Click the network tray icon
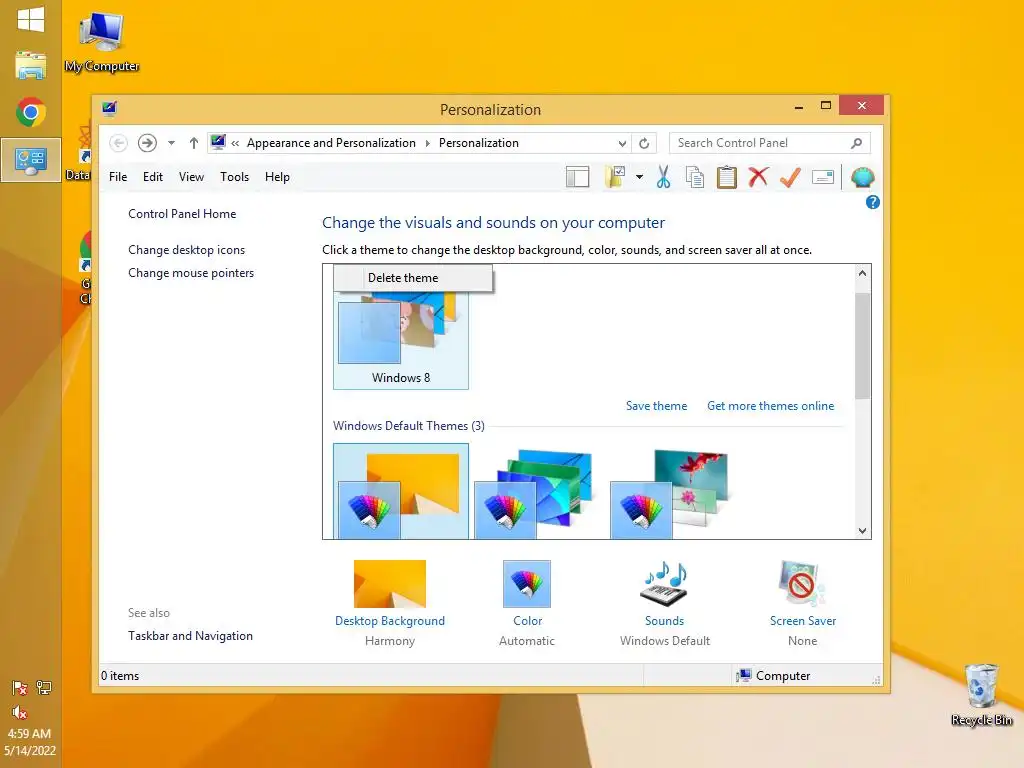Image resolution: width=1024 pixels, height=768 pixels. (x=44, y=688)
